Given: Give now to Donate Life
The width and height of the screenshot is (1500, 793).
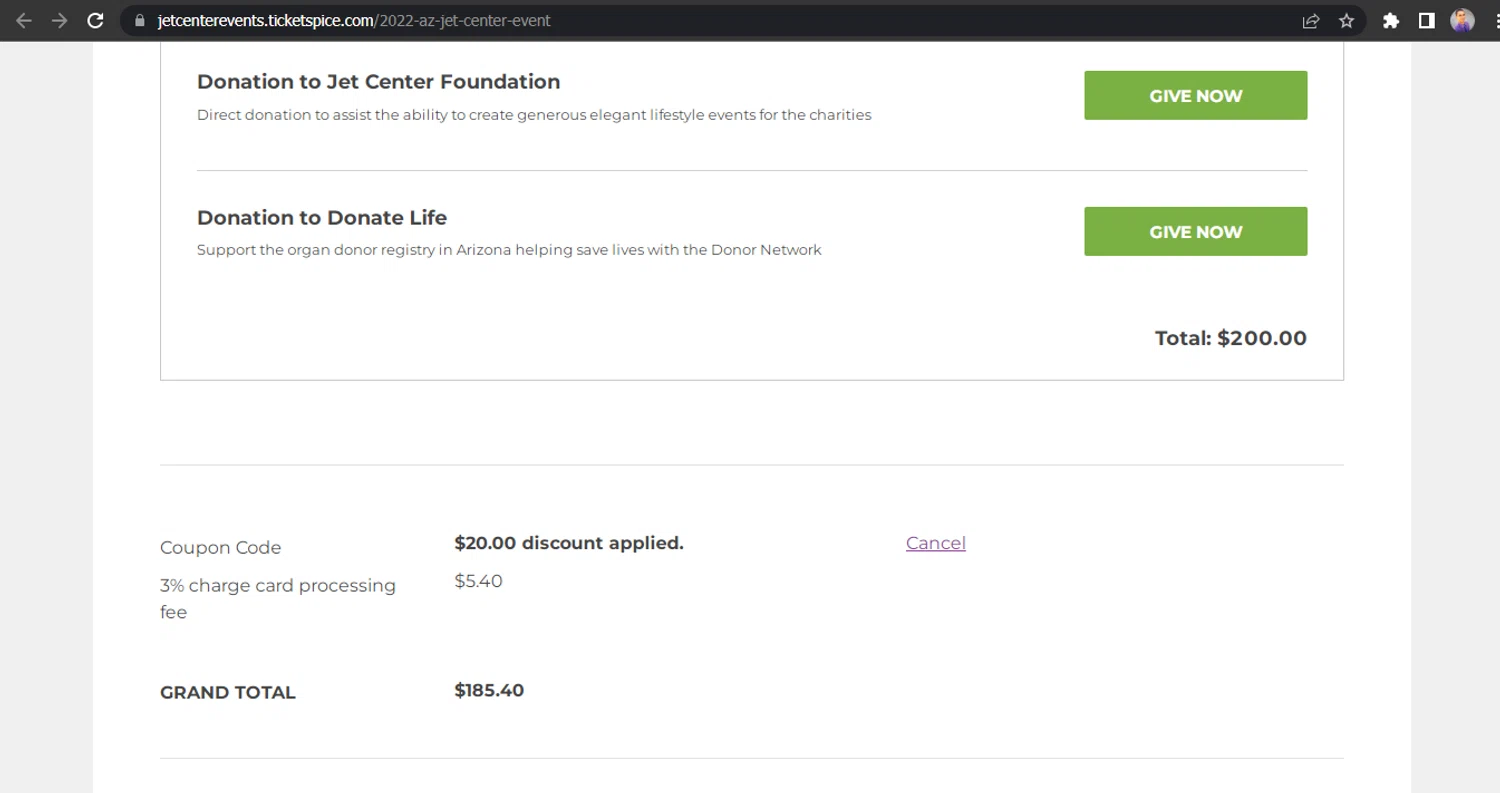Looking at the screenshot, I should click(x=1195, y=231).
